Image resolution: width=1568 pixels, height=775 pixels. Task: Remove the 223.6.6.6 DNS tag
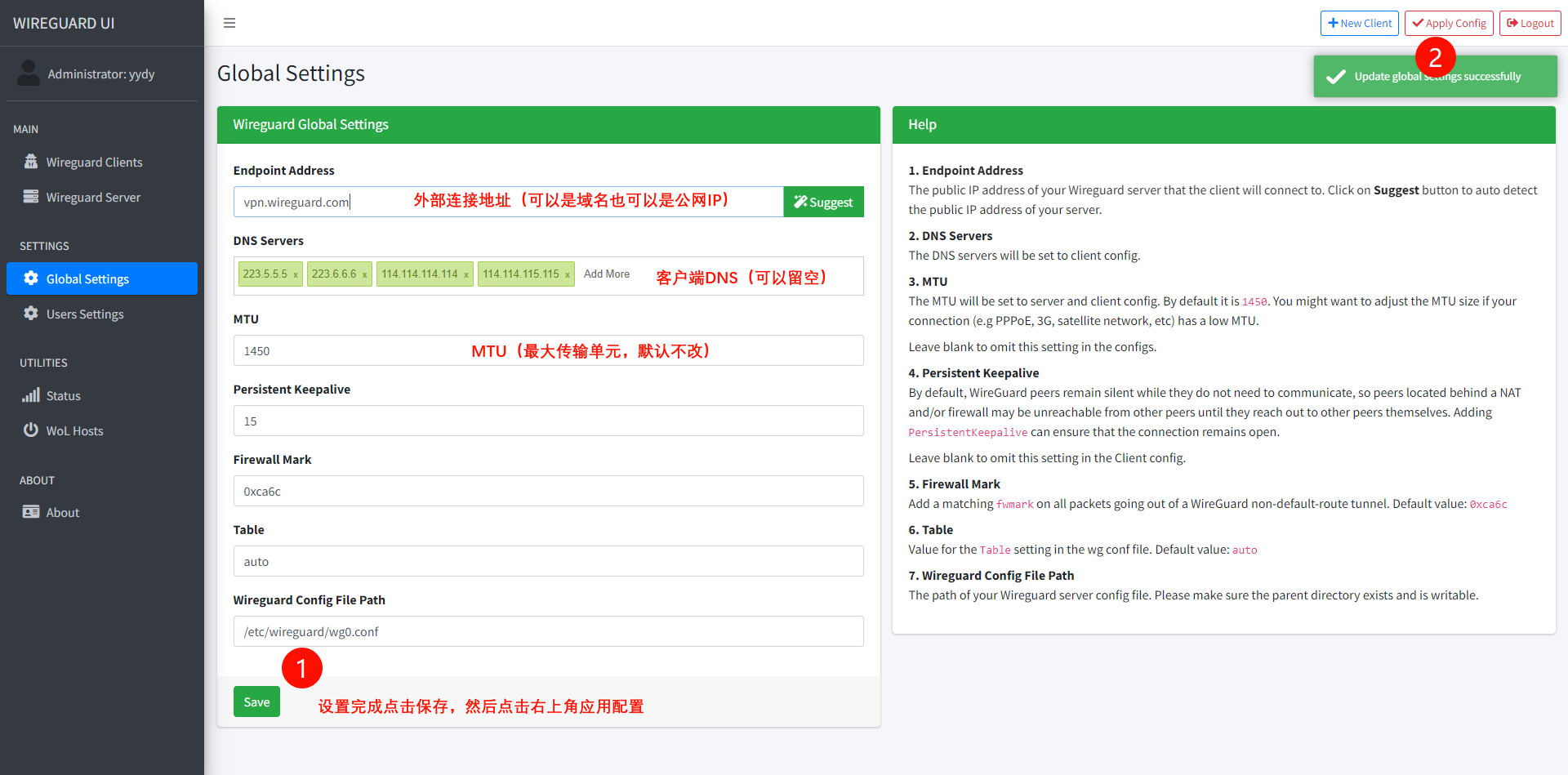[364, 275]
